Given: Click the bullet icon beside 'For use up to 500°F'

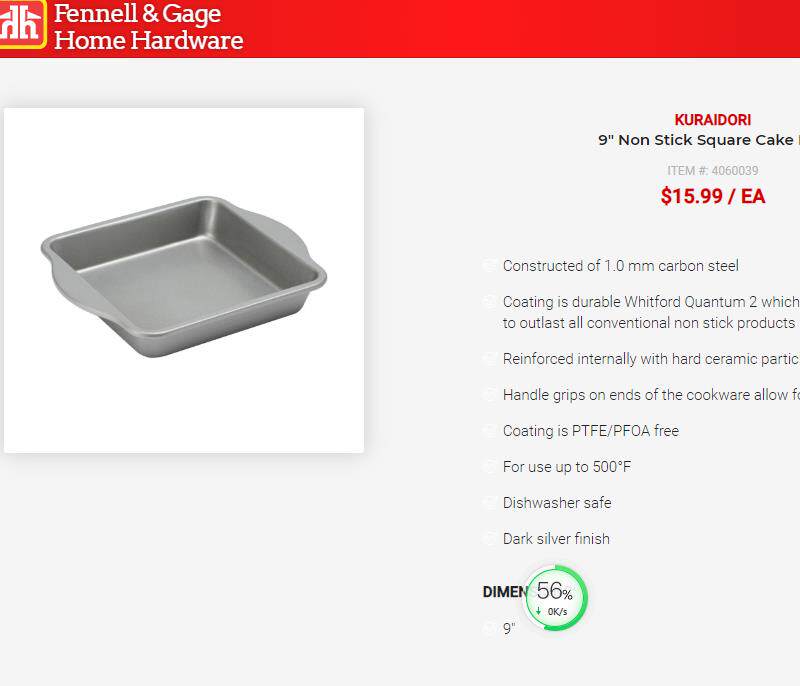Looking at the screenshot, I should (489, 467).
